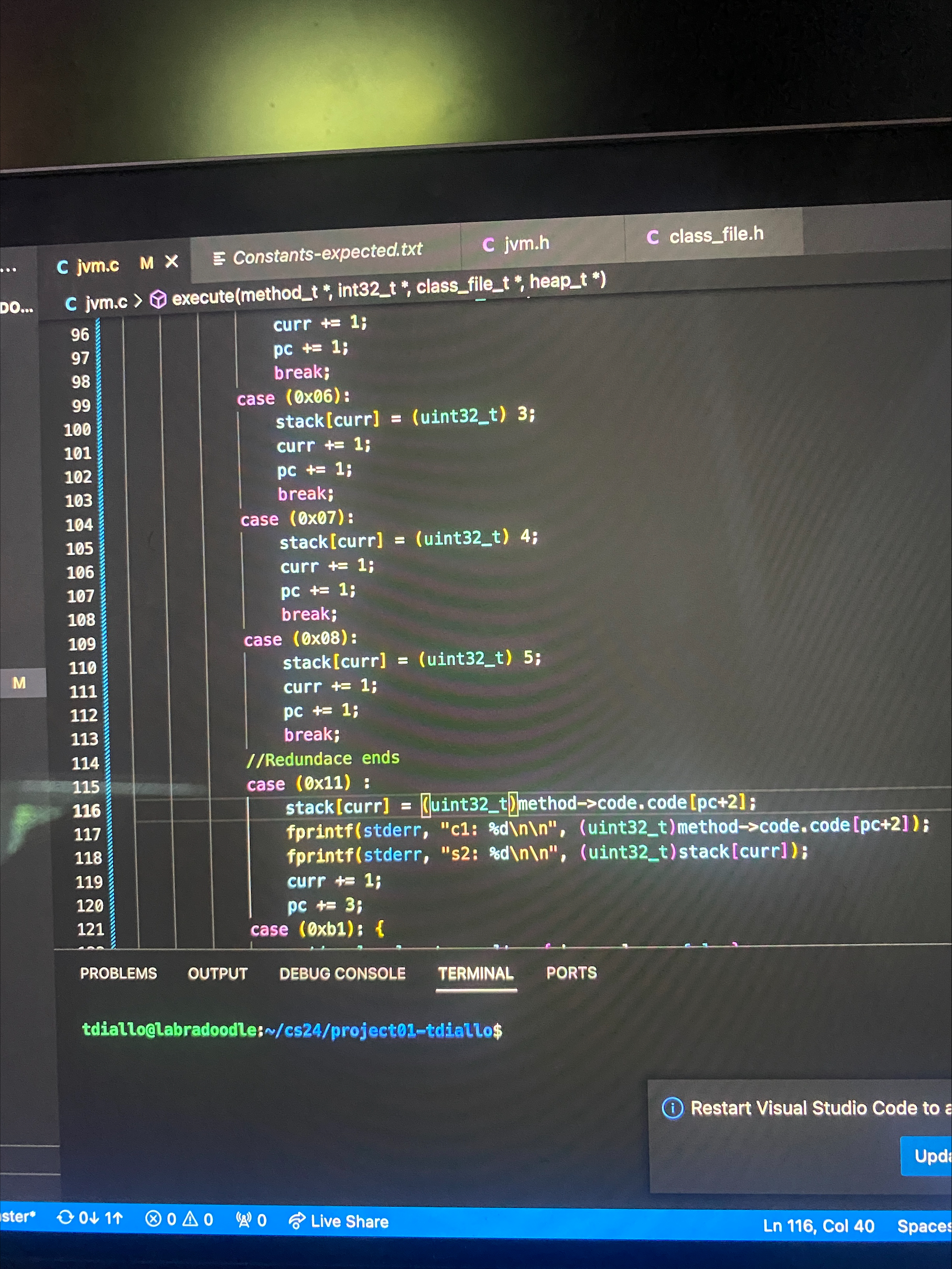Screen dimensions: 952x1269
Task: Select the PORTS panel tab
Action: [571, 973]
